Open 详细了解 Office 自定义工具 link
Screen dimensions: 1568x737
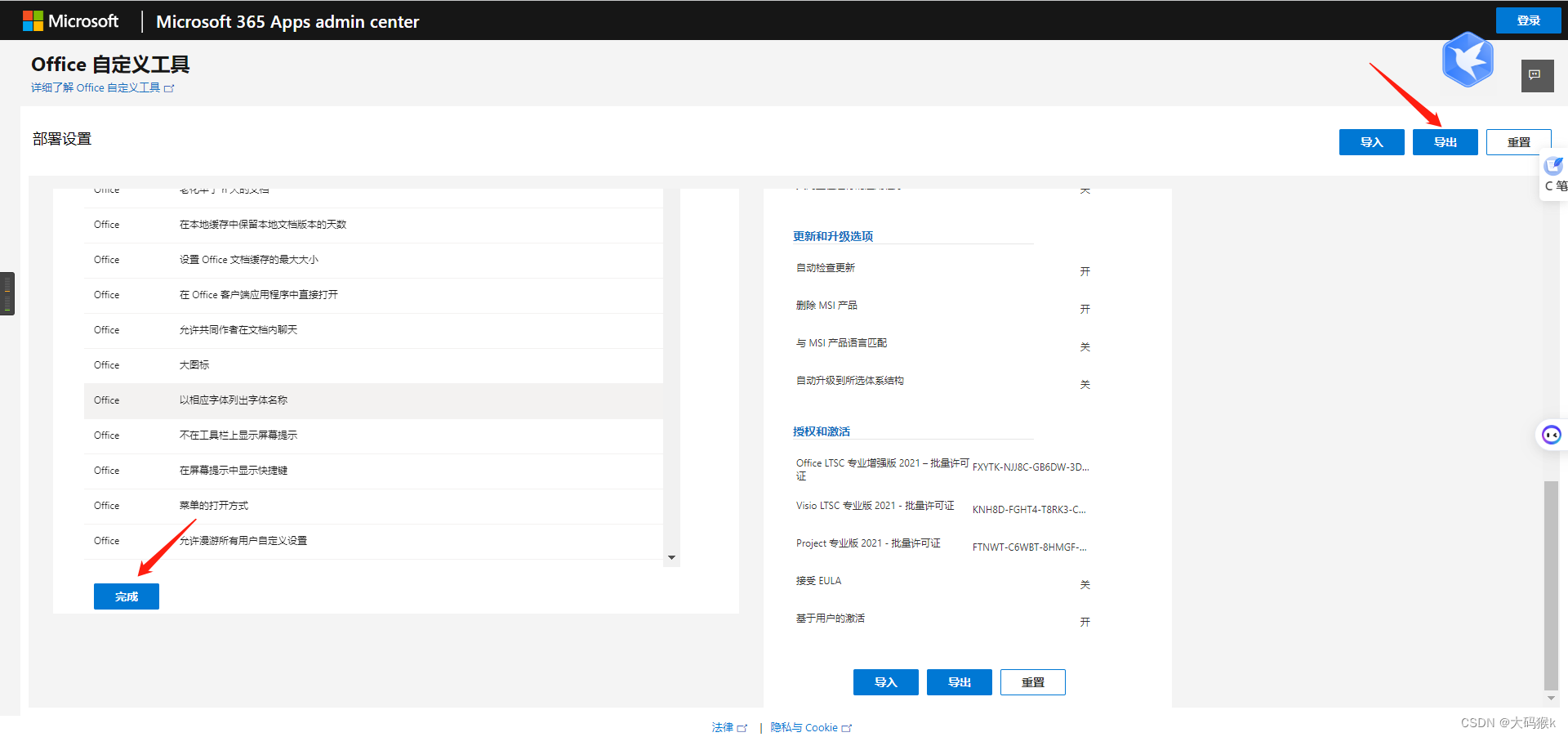(x=102, y=87)
